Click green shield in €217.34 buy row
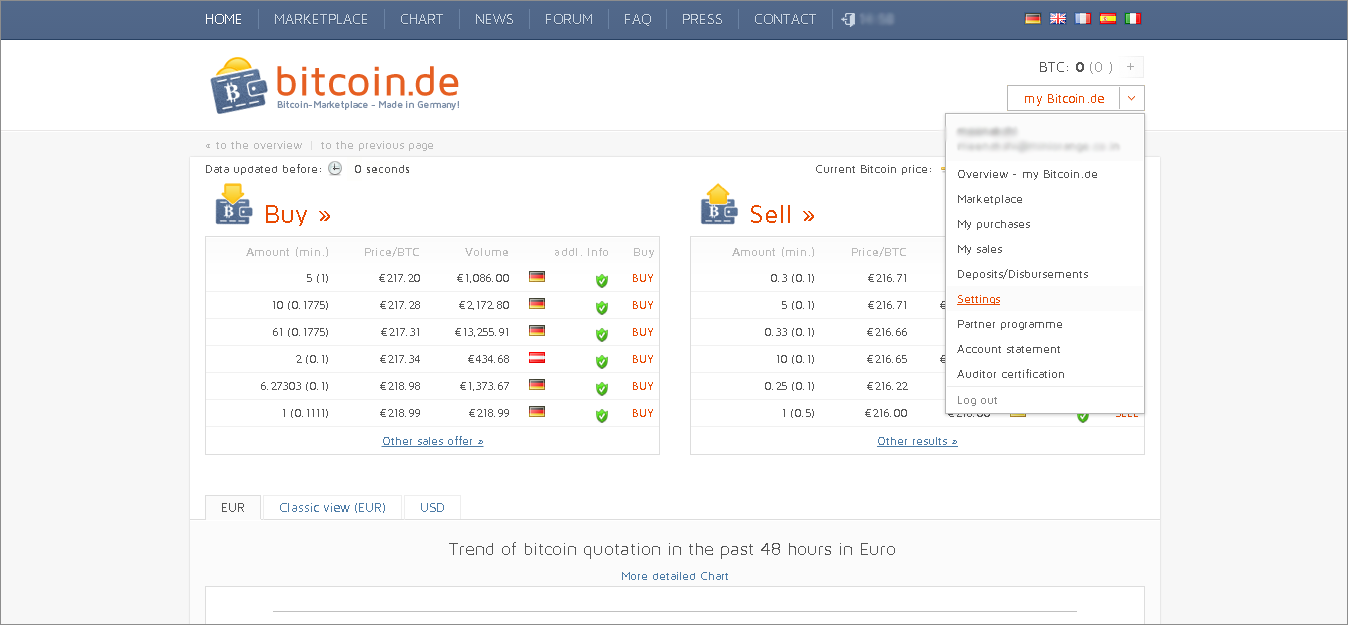Screen dimensions: 1348x625 coord(602,361)
